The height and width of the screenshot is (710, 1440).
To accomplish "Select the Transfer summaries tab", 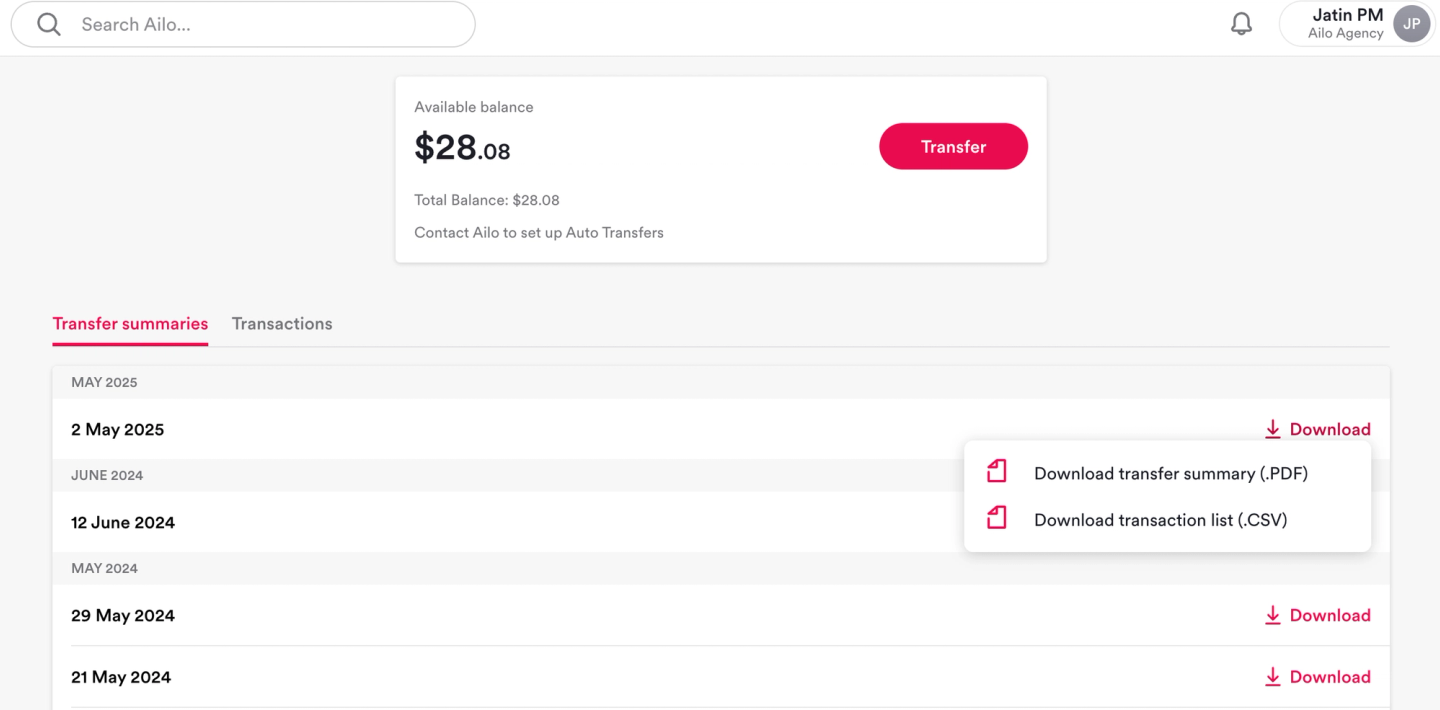I will point(130,324).
